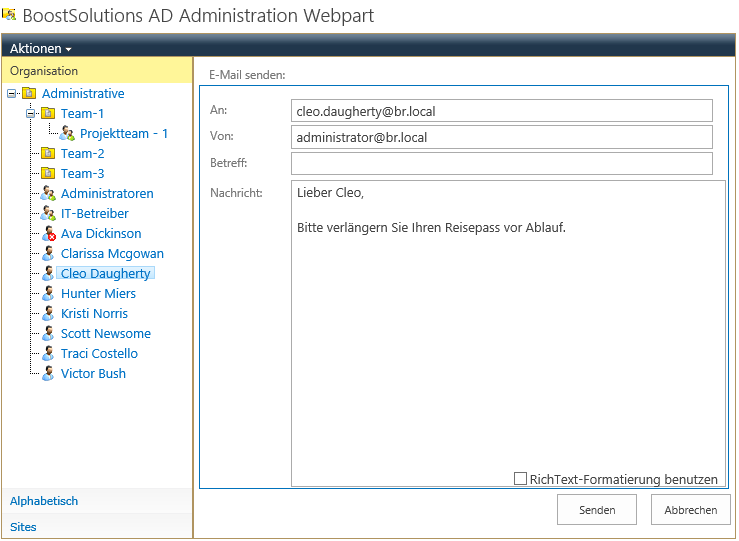Click the Projektteam - 1 group icon

coord(67,133)
